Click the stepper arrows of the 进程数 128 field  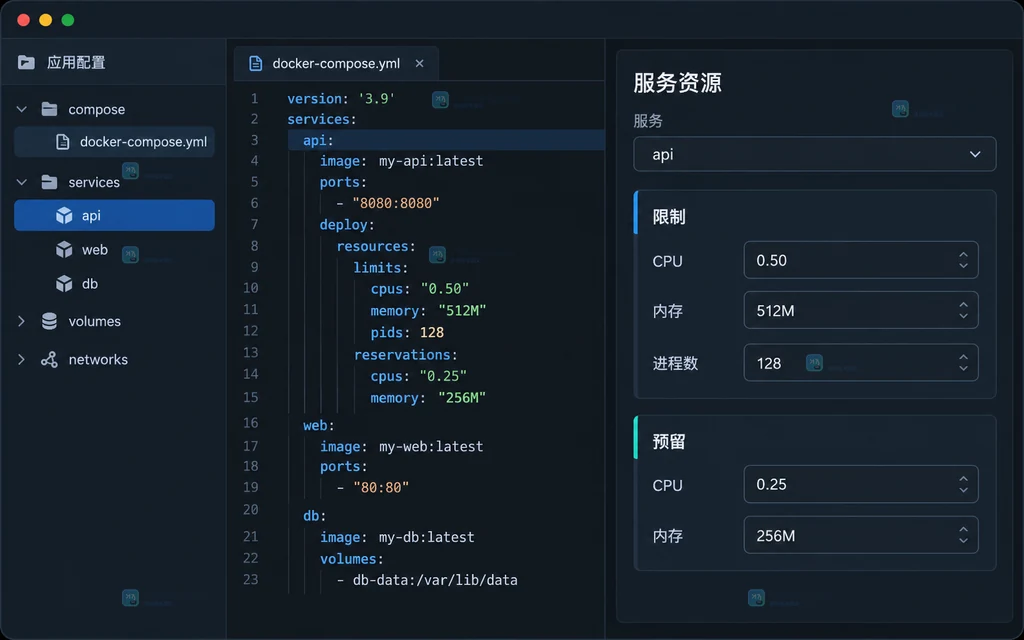point(963,362)
